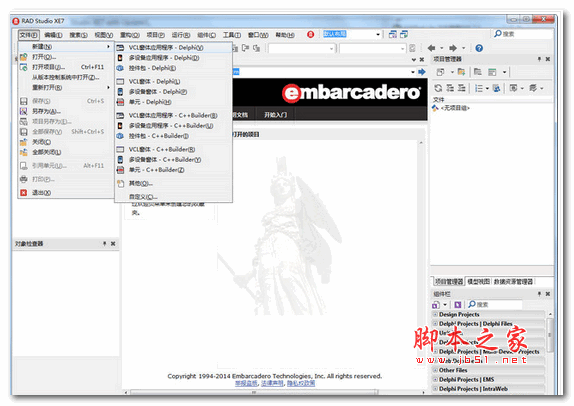The width and height of the screenshot is (574, 406).
Task: Click the red Embarcadero toolbar icon
Action: point(310,34)
